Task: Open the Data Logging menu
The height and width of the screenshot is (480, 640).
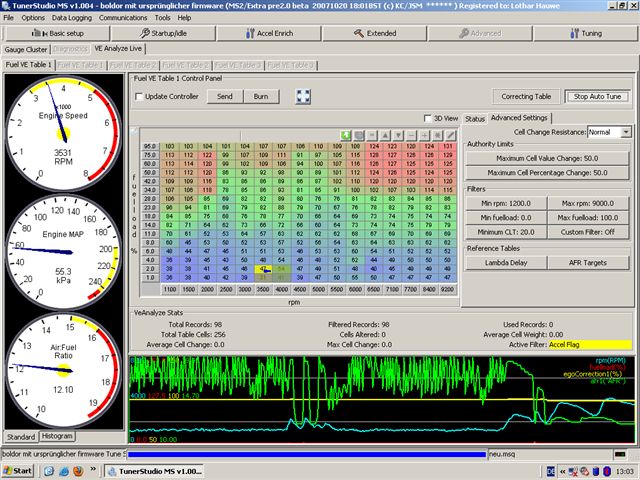Action: point(71,17)
